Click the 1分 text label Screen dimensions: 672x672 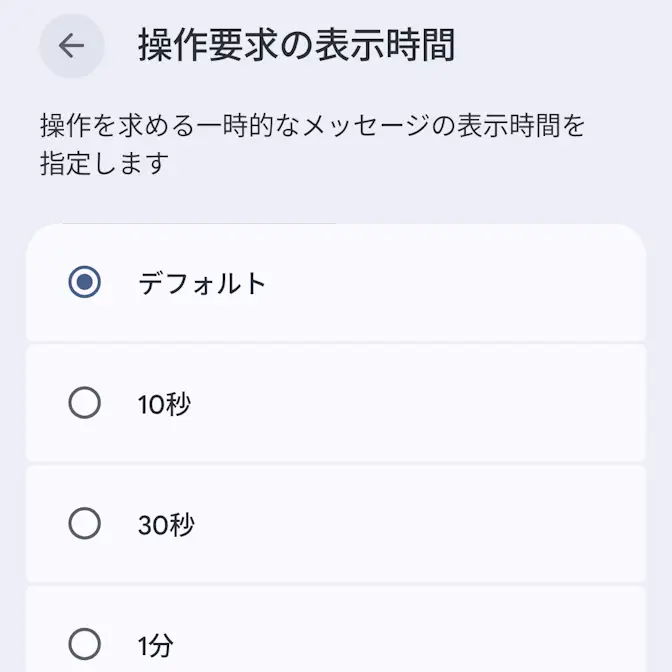156,645
